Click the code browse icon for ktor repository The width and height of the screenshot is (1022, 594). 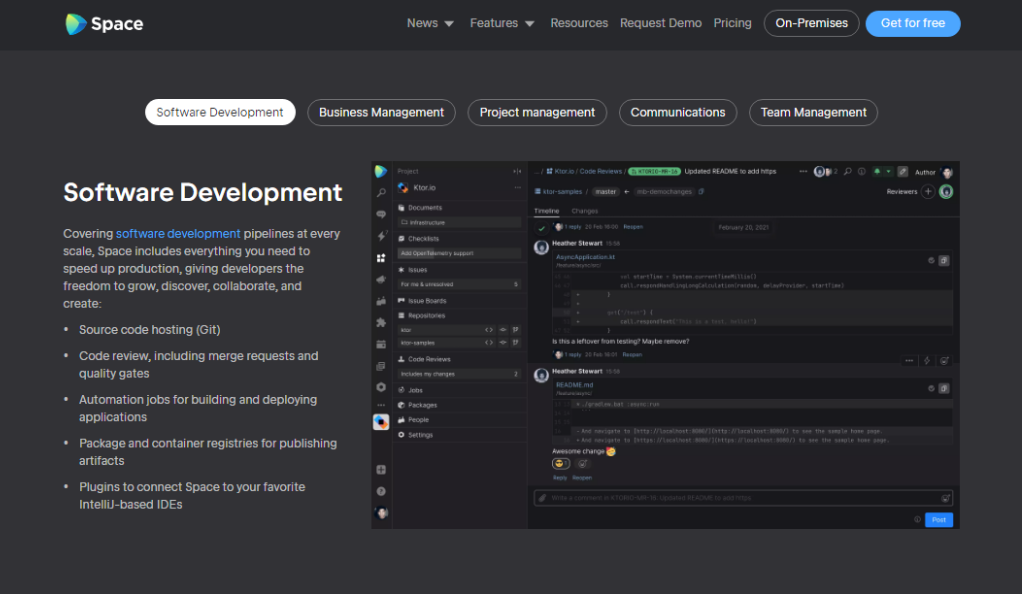489,330
